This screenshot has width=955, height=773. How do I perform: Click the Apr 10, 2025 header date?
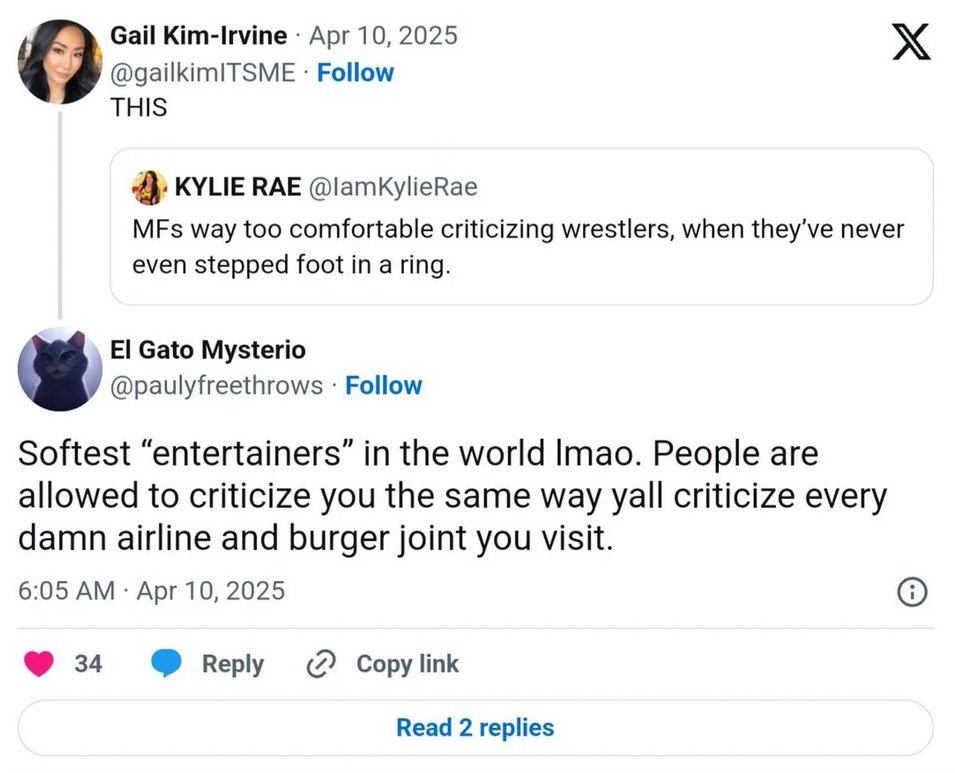coord(383,36)
